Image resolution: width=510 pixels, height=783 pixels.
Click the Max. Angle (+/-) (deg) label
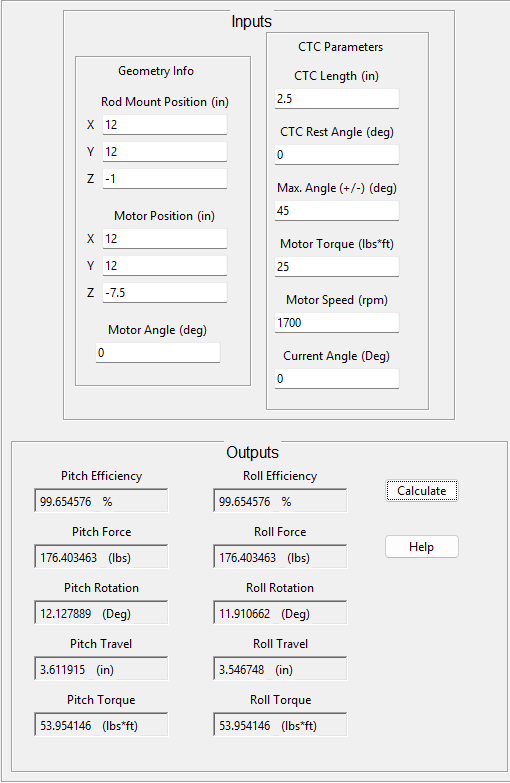tap(337, 188)
